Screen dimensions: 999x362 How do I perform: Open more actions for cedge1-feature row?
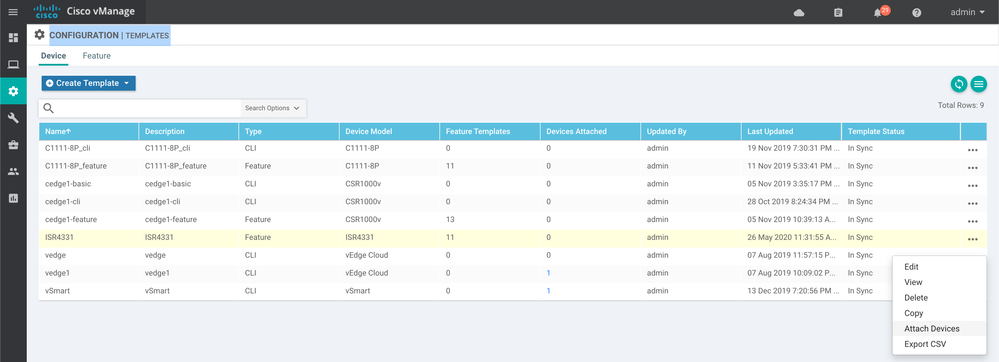972,221
